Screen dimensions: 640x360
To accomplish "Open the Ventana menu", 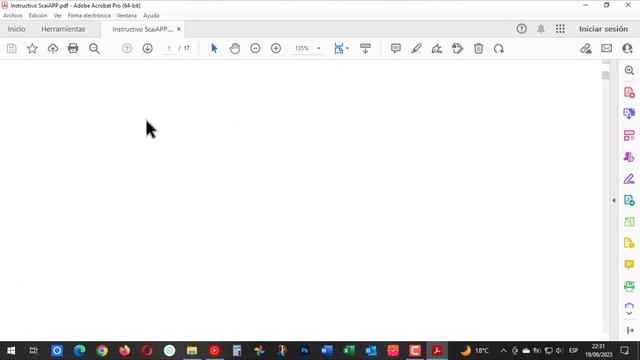I will pyautogui.click(x=127, y=16).
